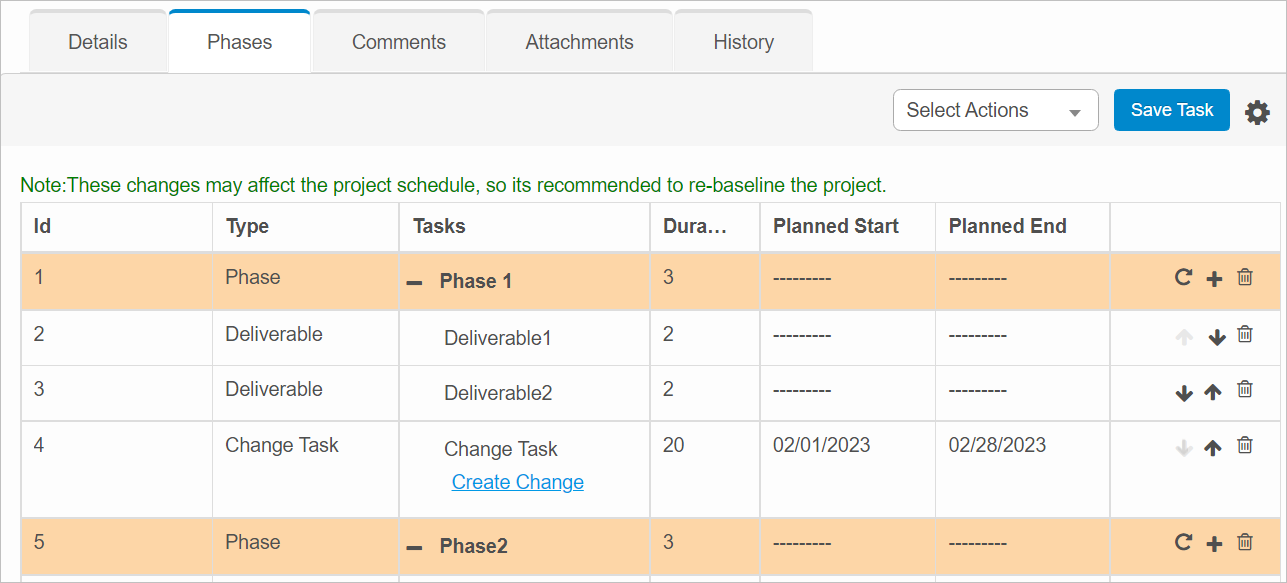
Task: Click the Planned Start column header
Action: 835,226
